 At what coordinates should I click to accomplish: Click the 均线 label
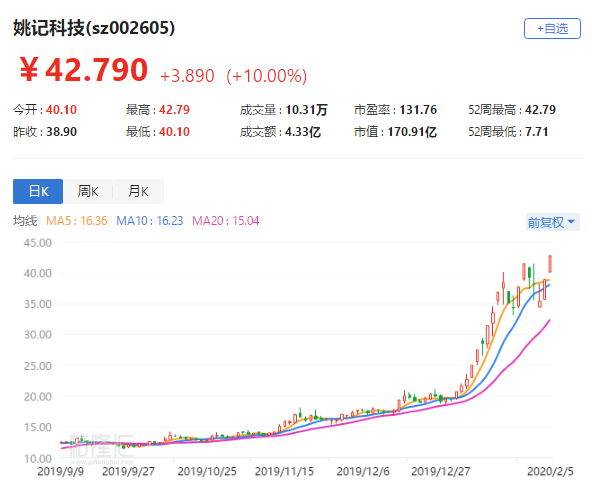[x=25, y=220]
